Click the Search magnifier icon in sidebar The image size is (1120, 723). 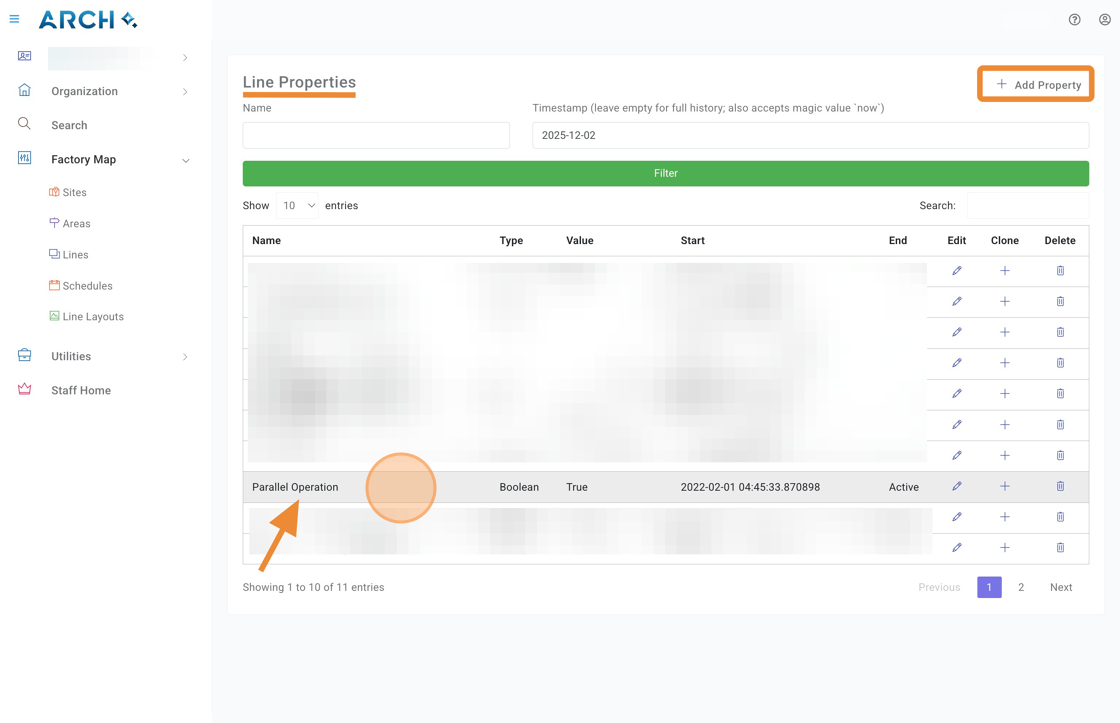pos(24,124)
